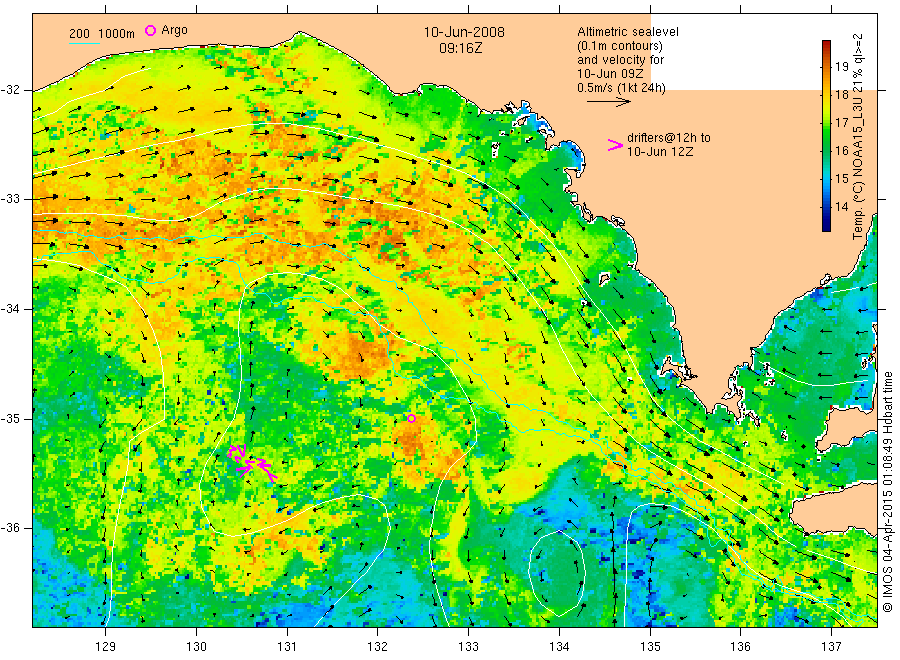900x660 pixels.
Task: Click the closed white sea-level contour near 134°E
Action: click(x=557, y=574)
